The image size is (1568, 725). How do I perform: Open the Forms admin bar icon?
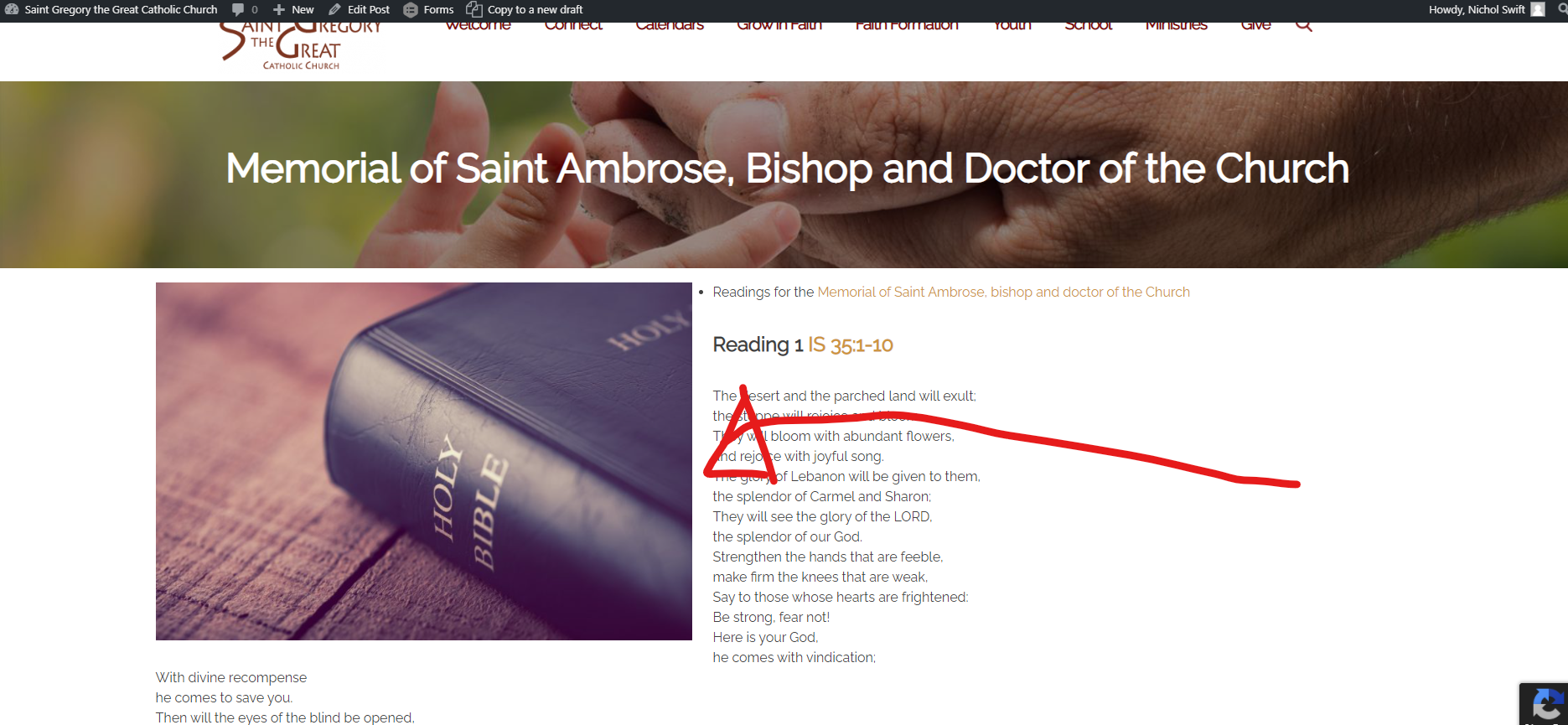tap(411, 10)
